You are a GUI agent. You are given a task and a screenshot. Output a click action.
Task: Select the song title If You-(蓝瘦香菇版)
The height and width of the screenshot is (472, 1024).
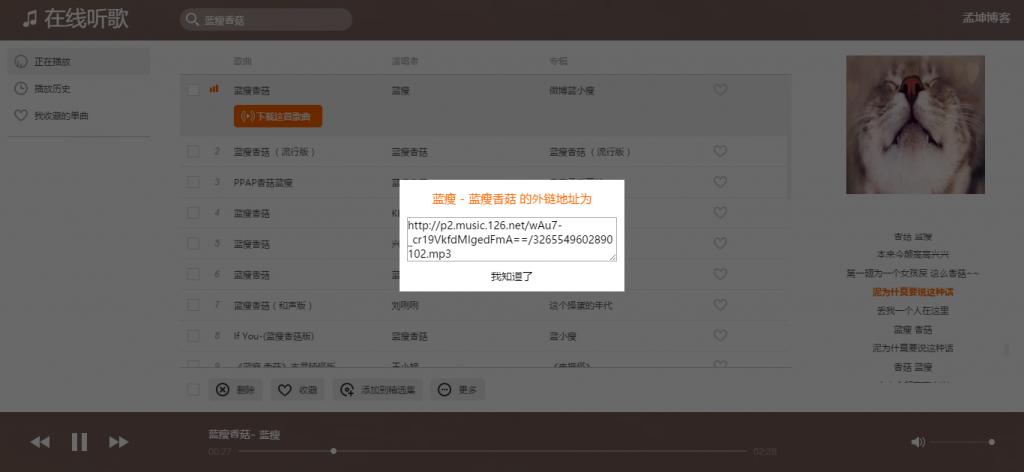[x=274, y=336]
